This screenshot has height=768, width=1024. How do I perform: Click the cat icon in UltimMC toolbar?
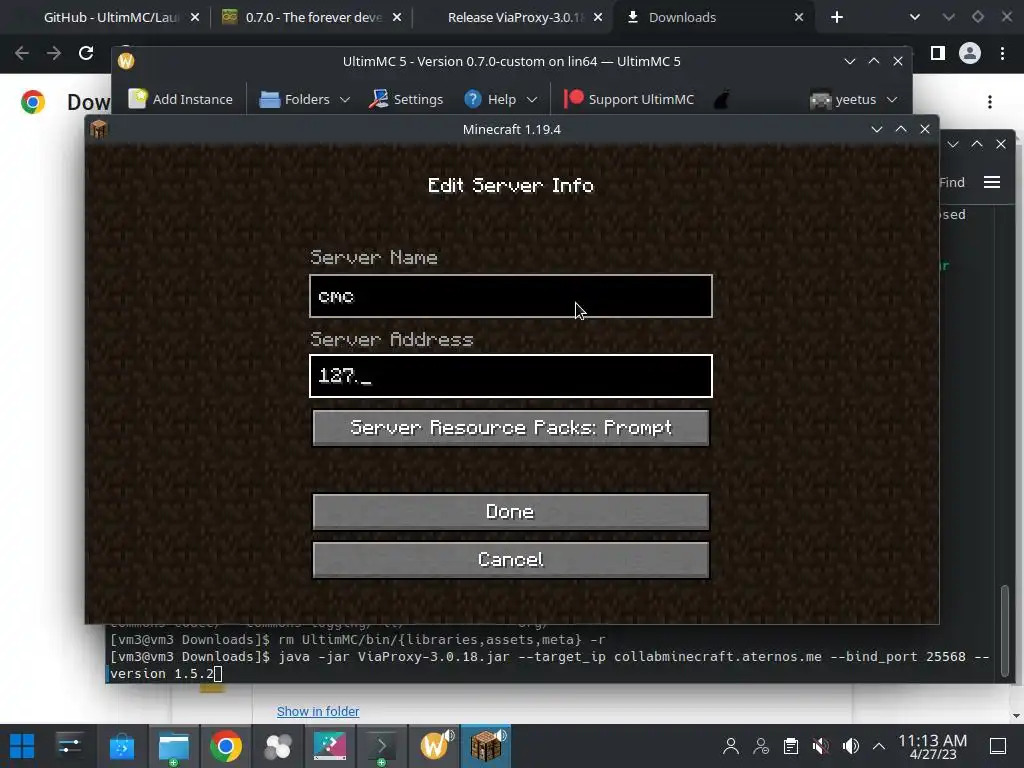722,100
